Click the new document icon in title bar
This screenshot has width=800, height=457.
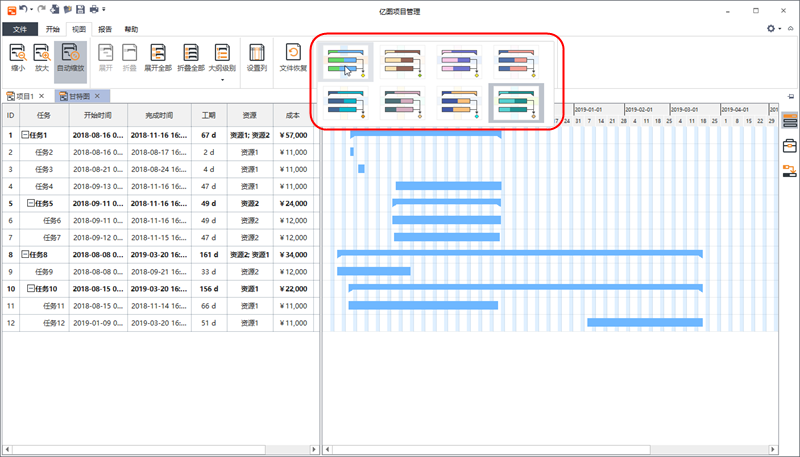[55, 9]
